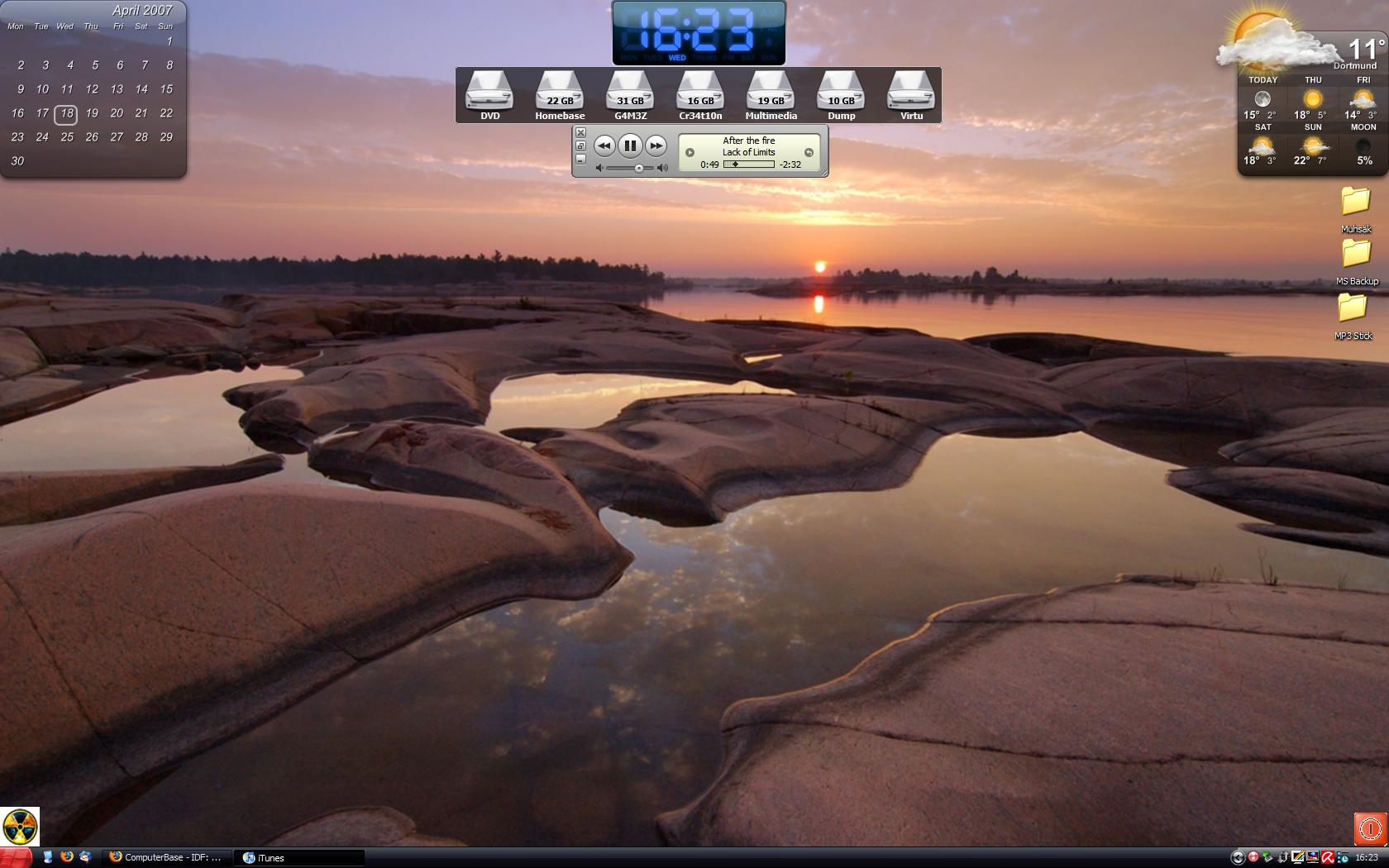Minimize the iTunes mini player

[x=580, y=160]
